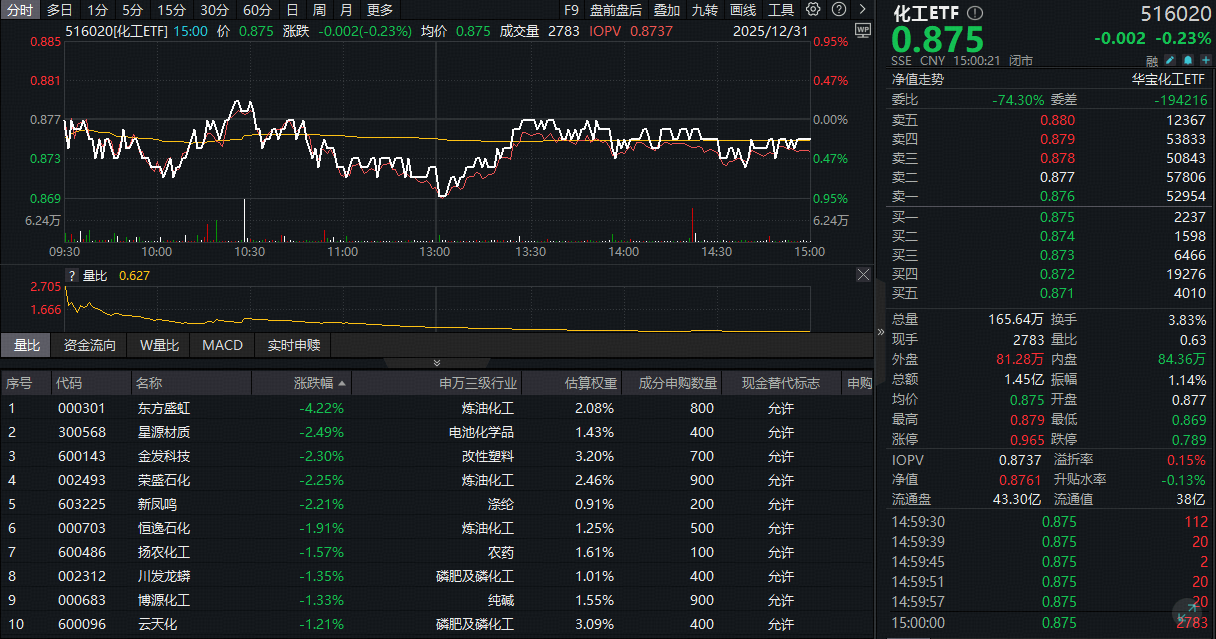Click the question mark next to 量比 indicator
The width and height of the screenshot is (1216, 639).
click(72, 276)
